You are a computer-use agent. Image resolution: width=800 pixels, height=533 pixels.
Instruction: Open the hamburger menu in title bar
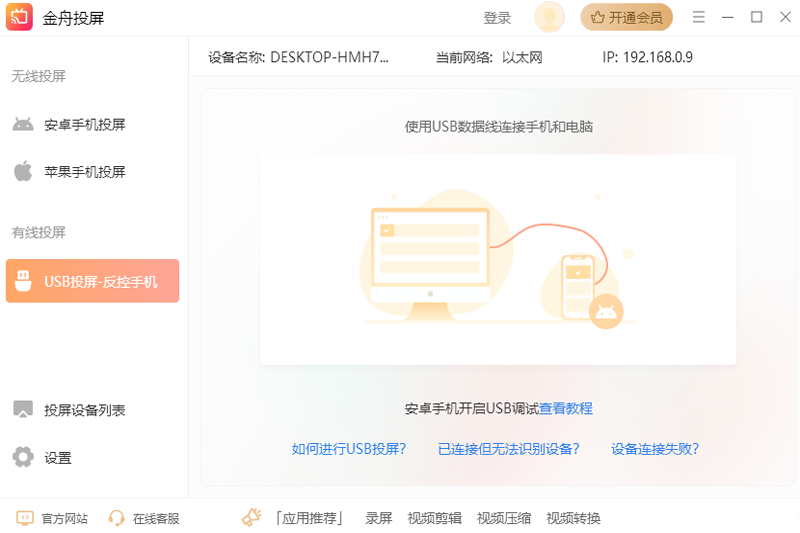point(699,17)
